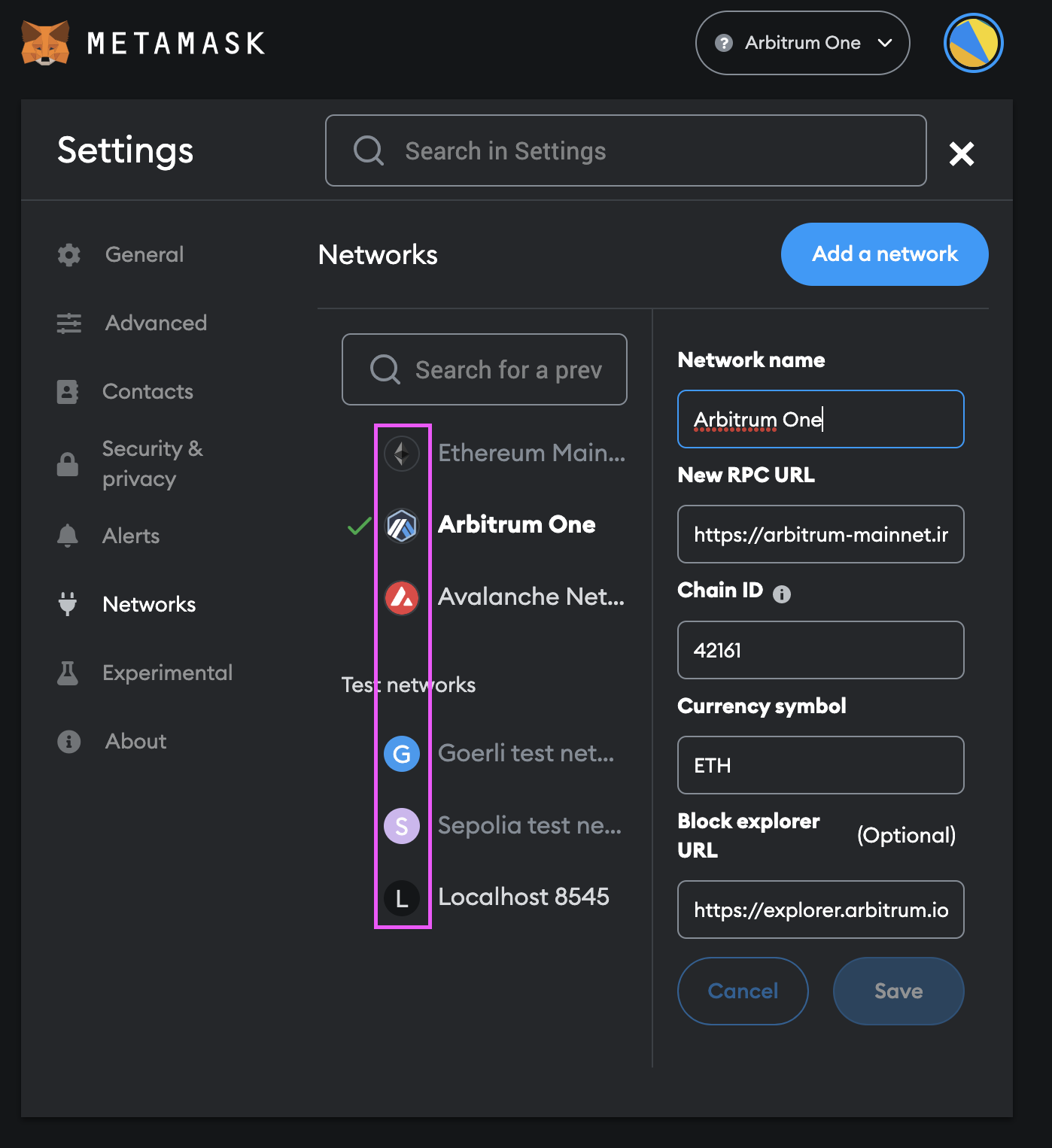
Task: Click the MetaMask fox logo
Action: (x=44, y=41)
